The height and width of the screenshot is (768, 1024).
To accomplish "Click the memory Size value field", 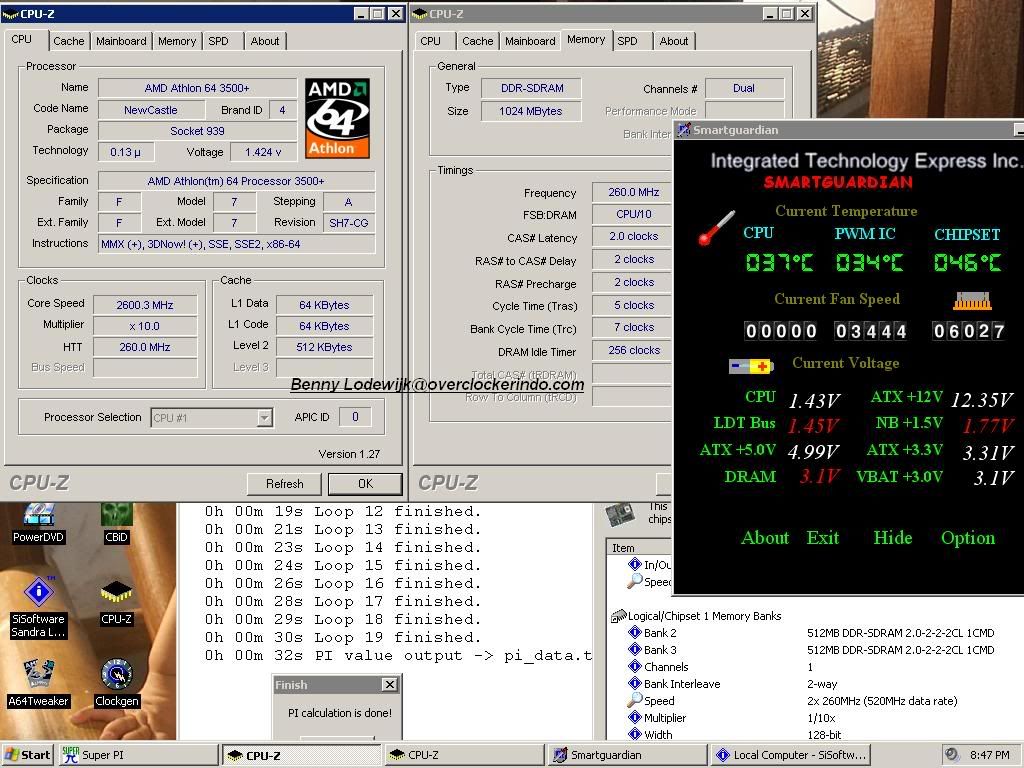I will [531, 111].
